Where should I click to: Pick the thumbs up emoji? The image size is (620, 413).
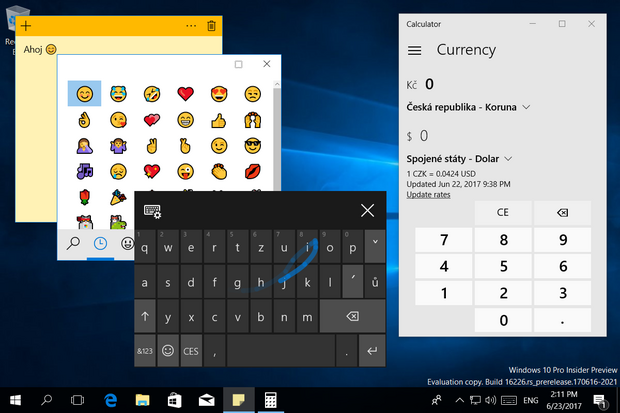pyautogui.click(x=219, y=120)
